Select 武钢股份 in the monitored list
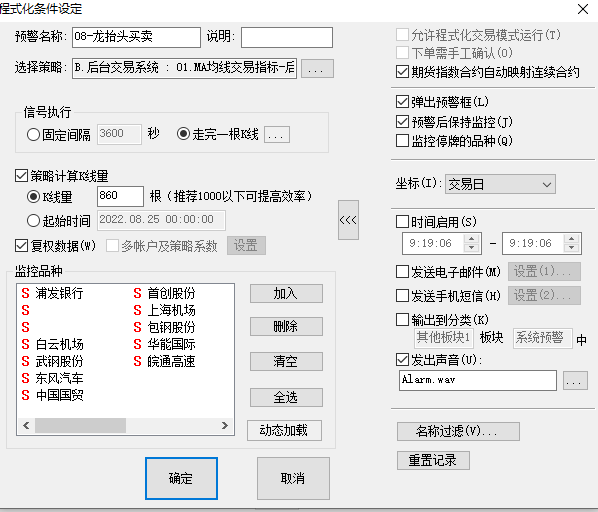Viewport: 598px width, 512px height. tap(59, 361)
